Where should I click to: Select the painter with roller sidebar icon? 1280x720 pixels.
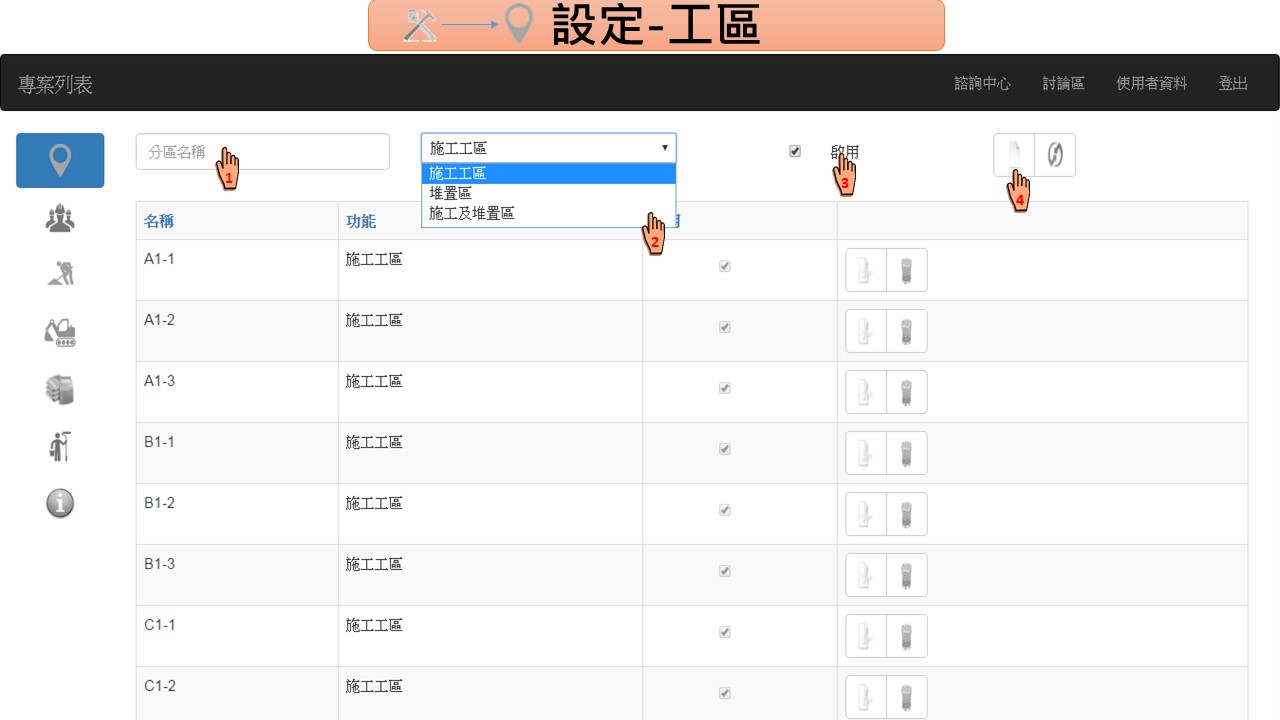click(x=60, y=446)
